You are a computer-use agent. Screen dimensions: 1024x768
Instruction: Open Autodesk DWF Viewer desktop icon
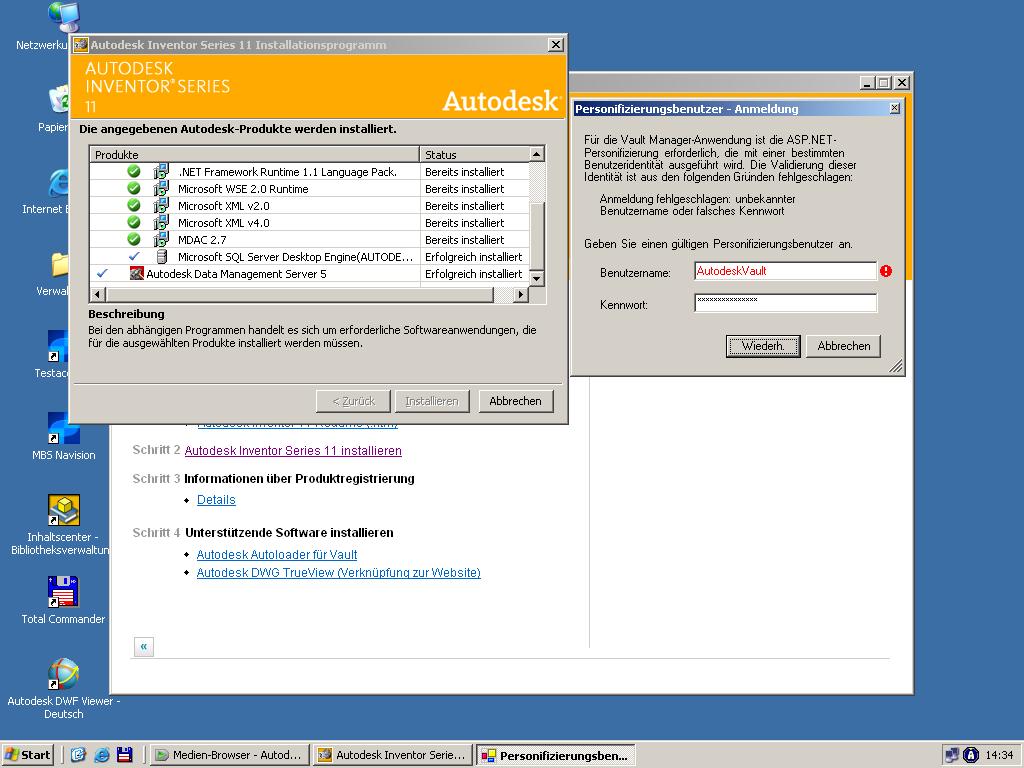click(63, 688)
